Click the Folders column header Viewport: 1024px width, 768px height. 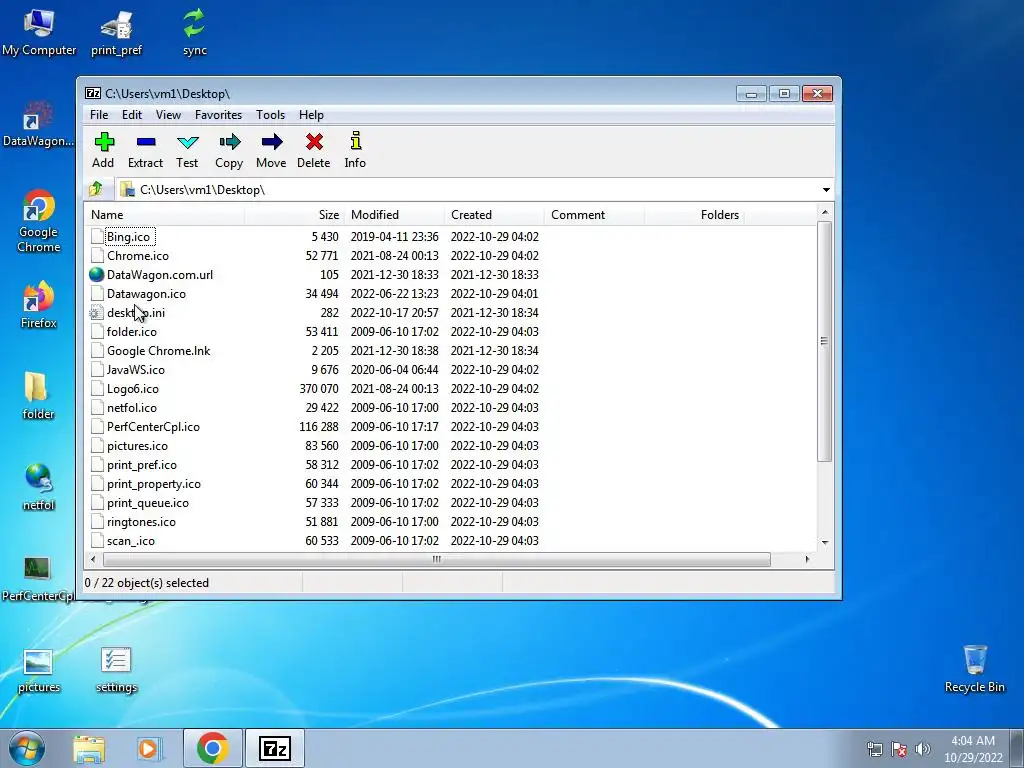tap(694, 215)
